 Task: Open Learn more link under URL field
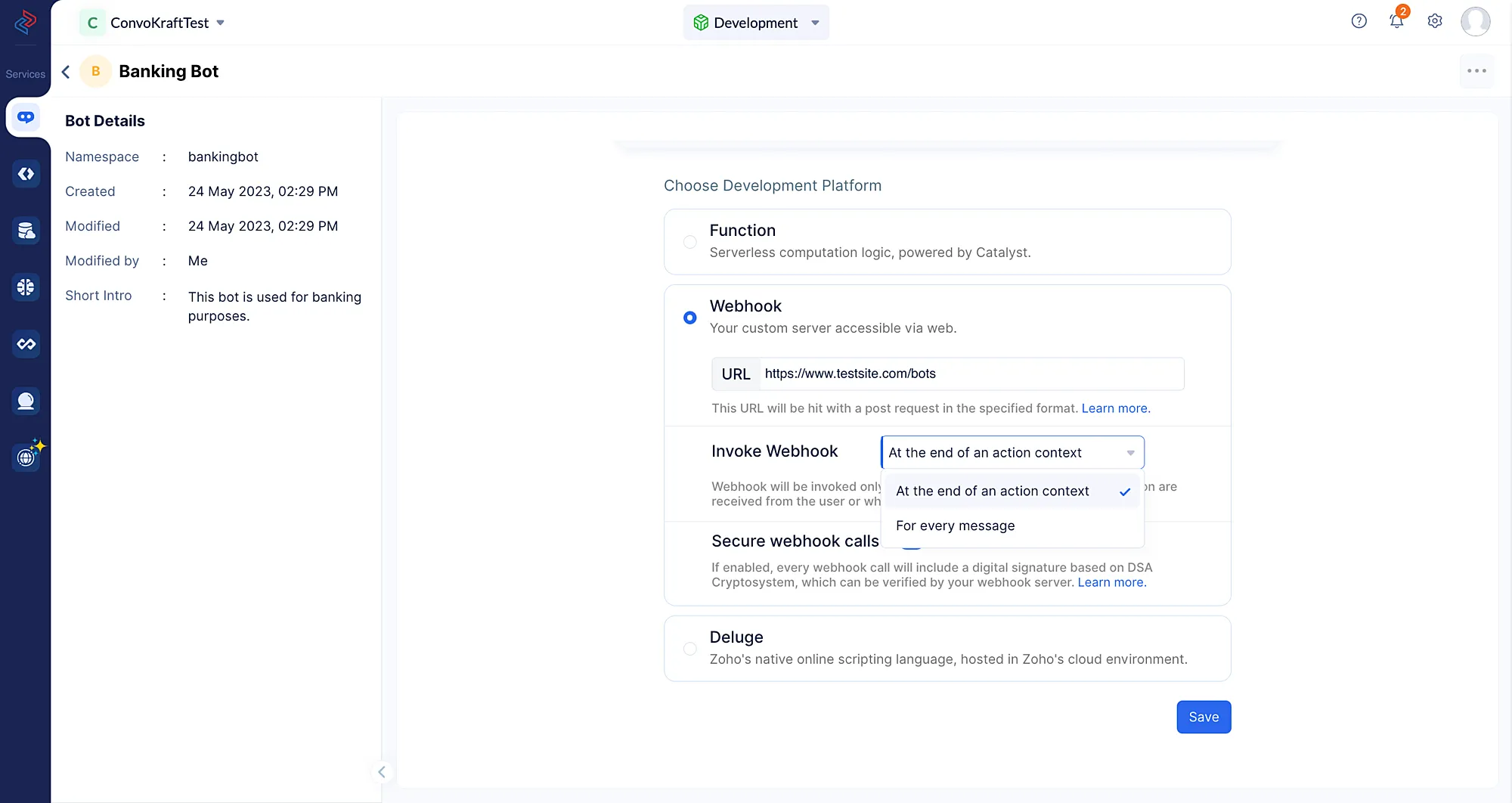tap(1115, 408)
